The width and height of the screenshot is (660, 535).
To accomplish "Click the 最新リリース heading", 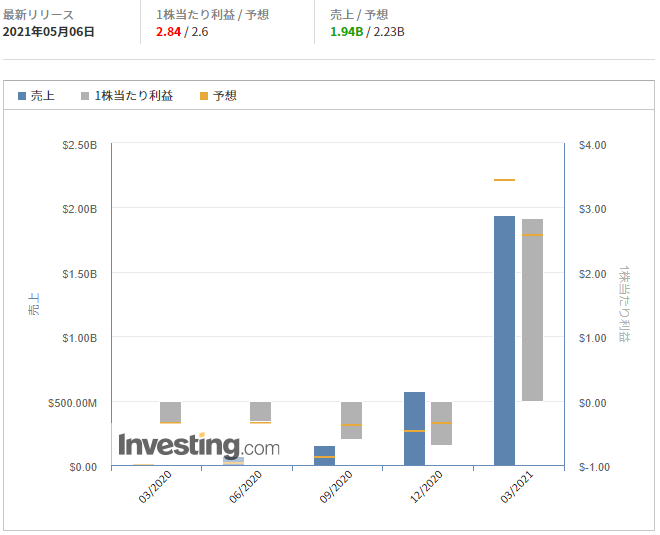I will [x=38, y=15].
